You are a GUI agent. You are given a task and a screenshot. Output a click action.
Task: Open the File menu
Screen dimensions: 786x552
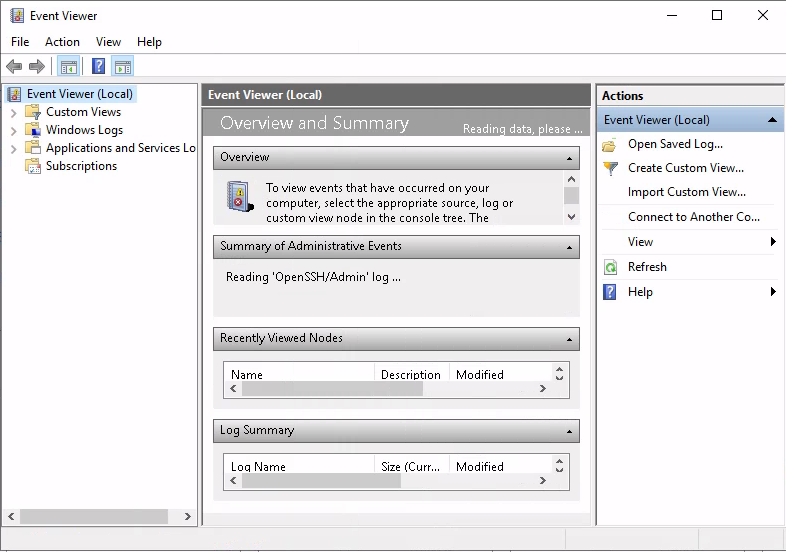point(20,42)
